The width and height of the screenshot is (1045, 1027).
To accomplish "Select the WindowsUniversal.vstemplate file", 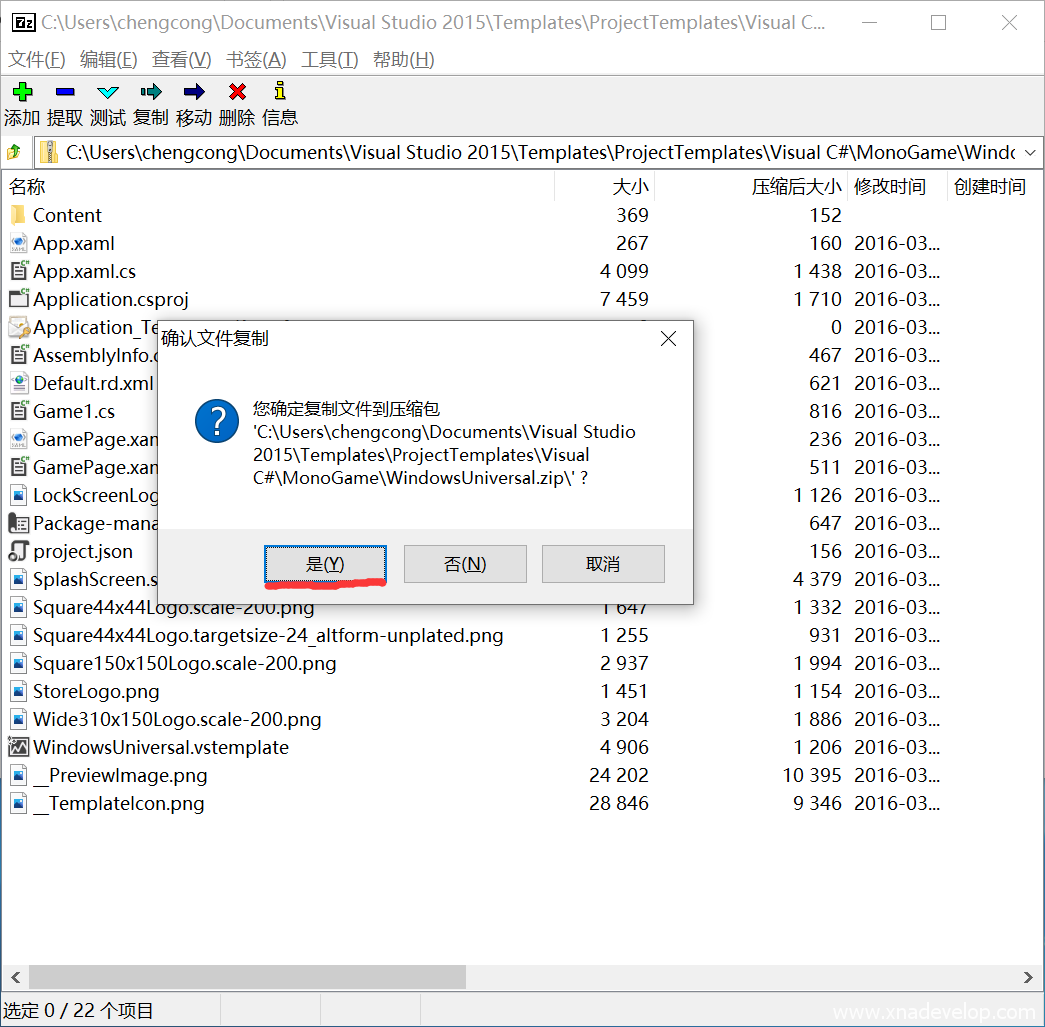I will pyautogui.click(x=160, y=747).
